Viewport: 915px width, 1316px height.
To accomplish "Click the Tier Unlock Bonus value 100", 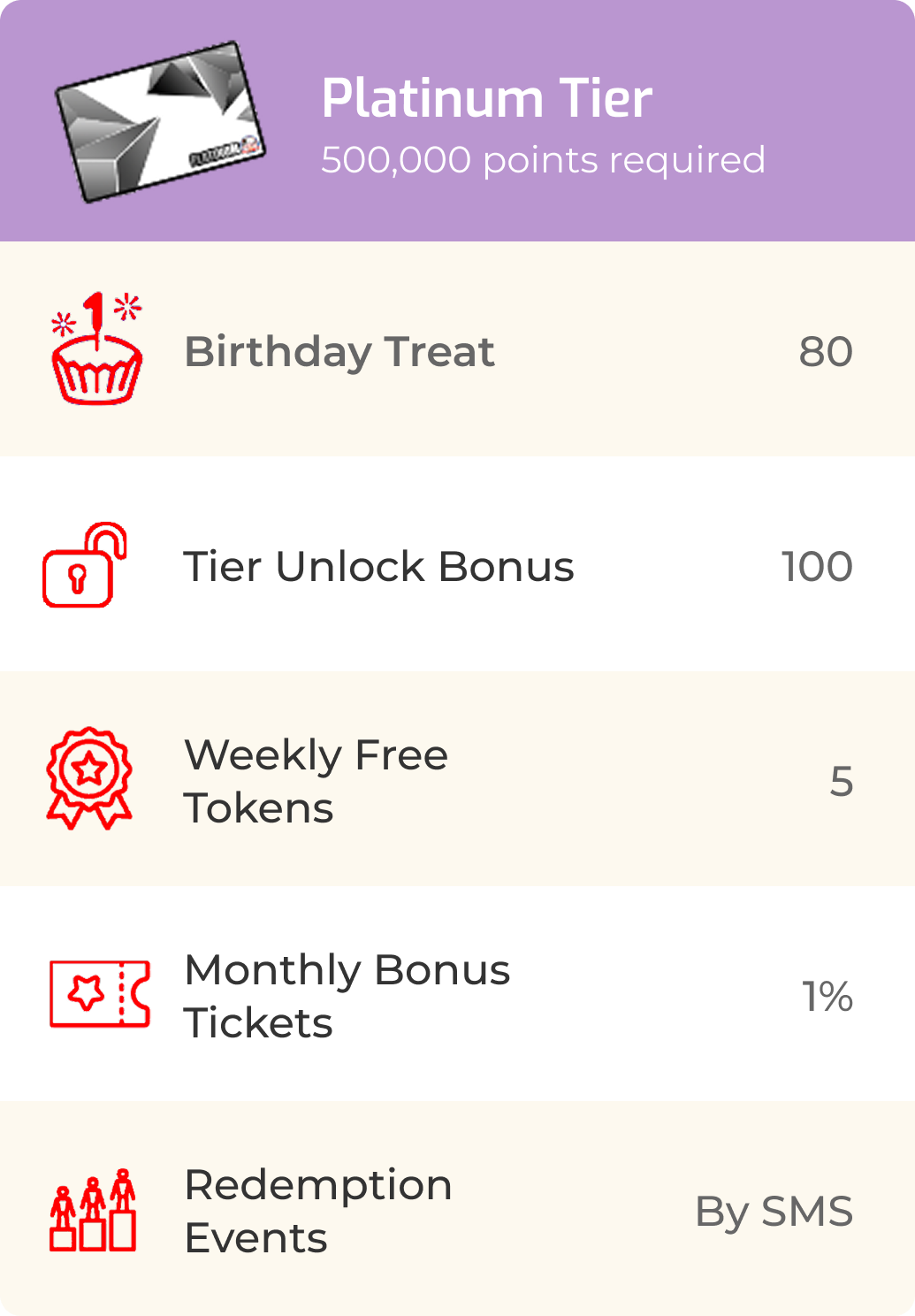I will pyautogui.click(x=817, y=566).
